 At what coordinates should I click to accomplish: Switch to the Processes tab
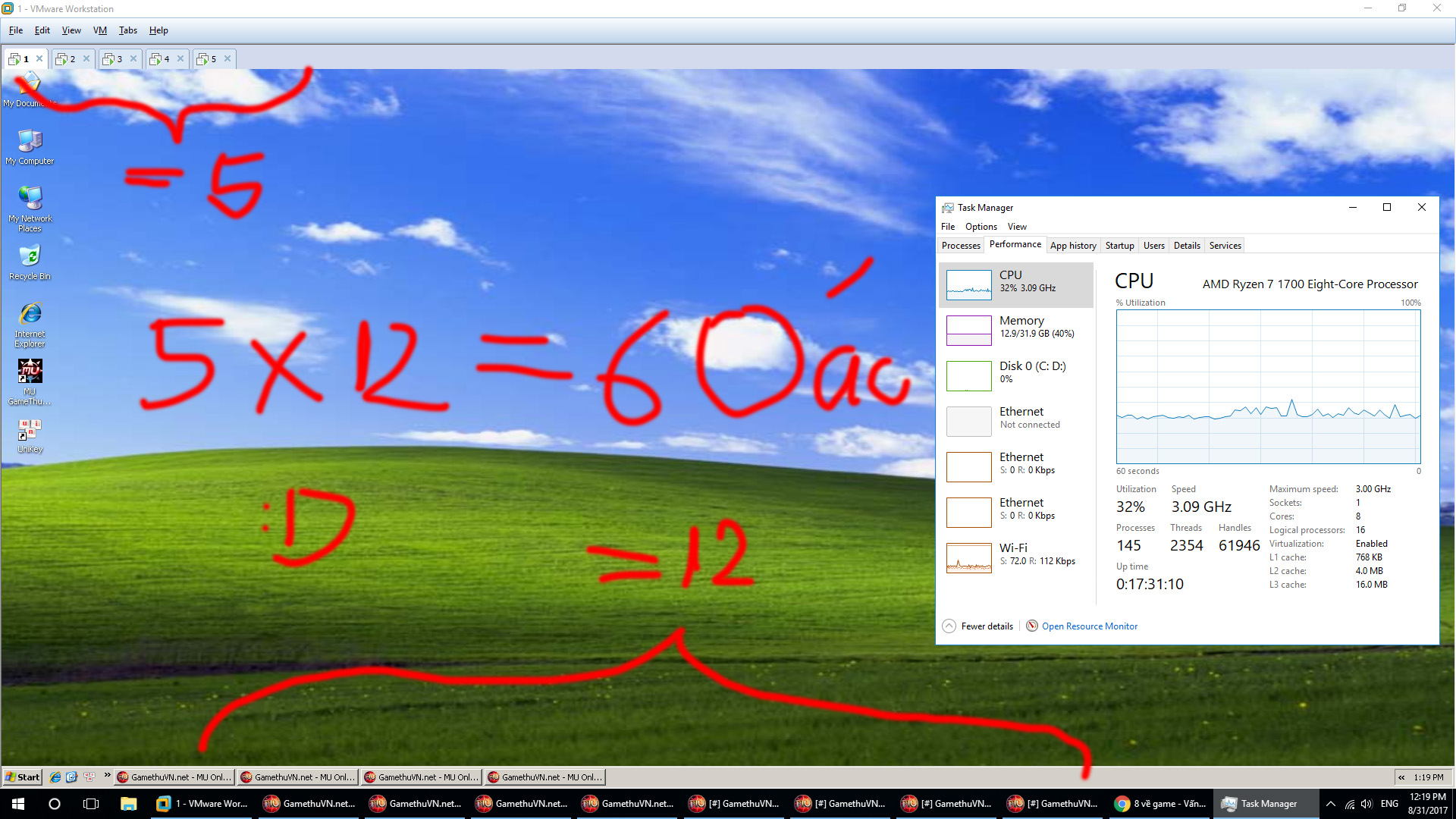(960, 246)
